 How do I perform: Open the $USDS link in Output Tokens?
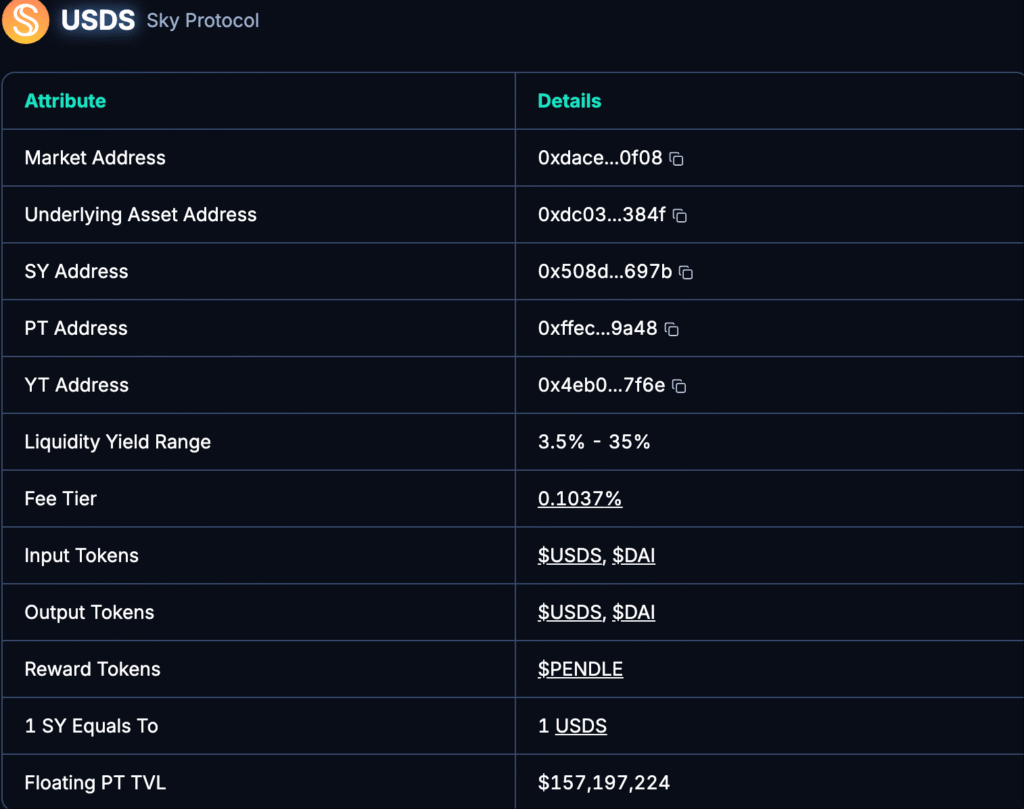tap(569, 612)
